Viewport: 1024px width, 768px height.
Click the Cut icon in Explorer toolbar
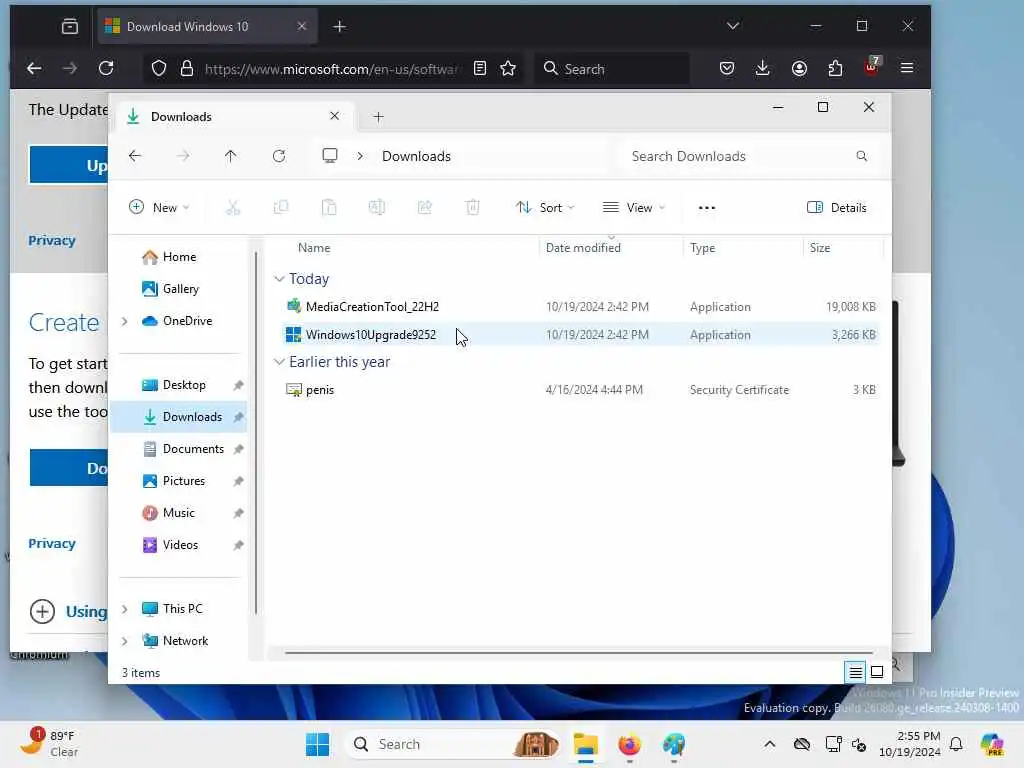(x=233, y=208)
